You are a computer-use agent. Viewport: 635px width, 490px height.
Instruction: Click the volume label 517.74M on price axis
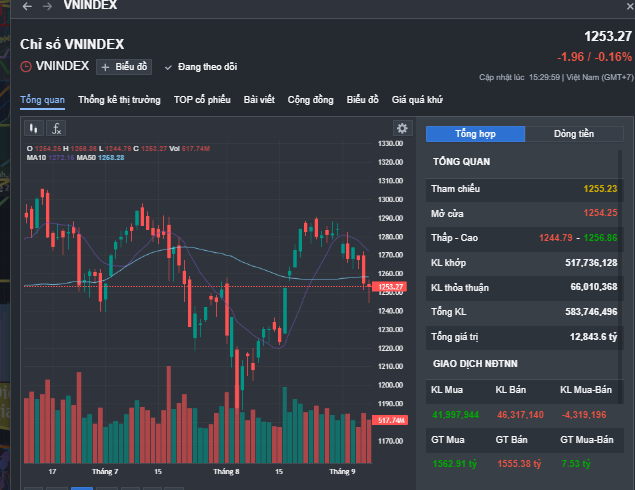pos(390,421)
